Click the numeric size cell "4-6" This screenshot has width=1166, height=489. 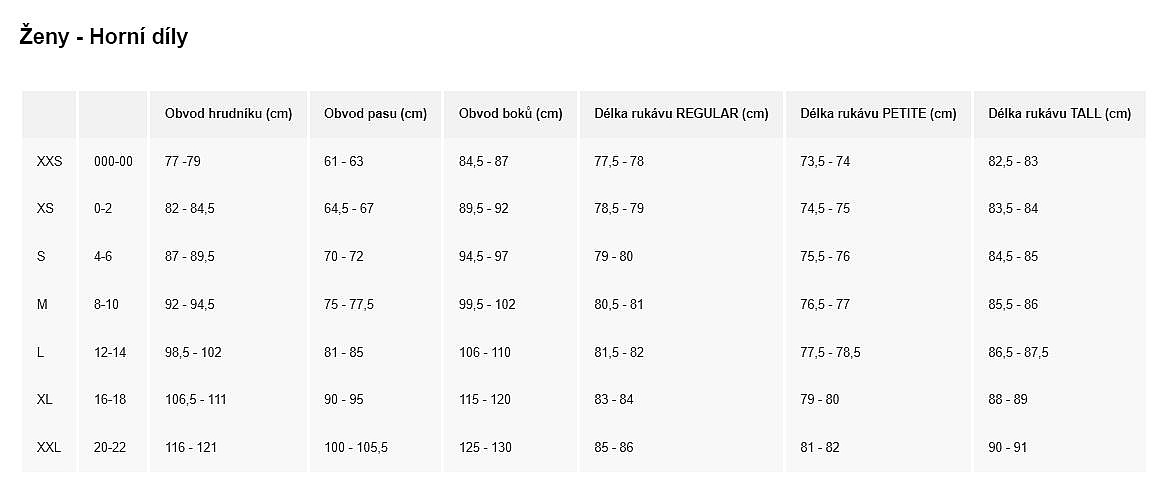(103, 257)
